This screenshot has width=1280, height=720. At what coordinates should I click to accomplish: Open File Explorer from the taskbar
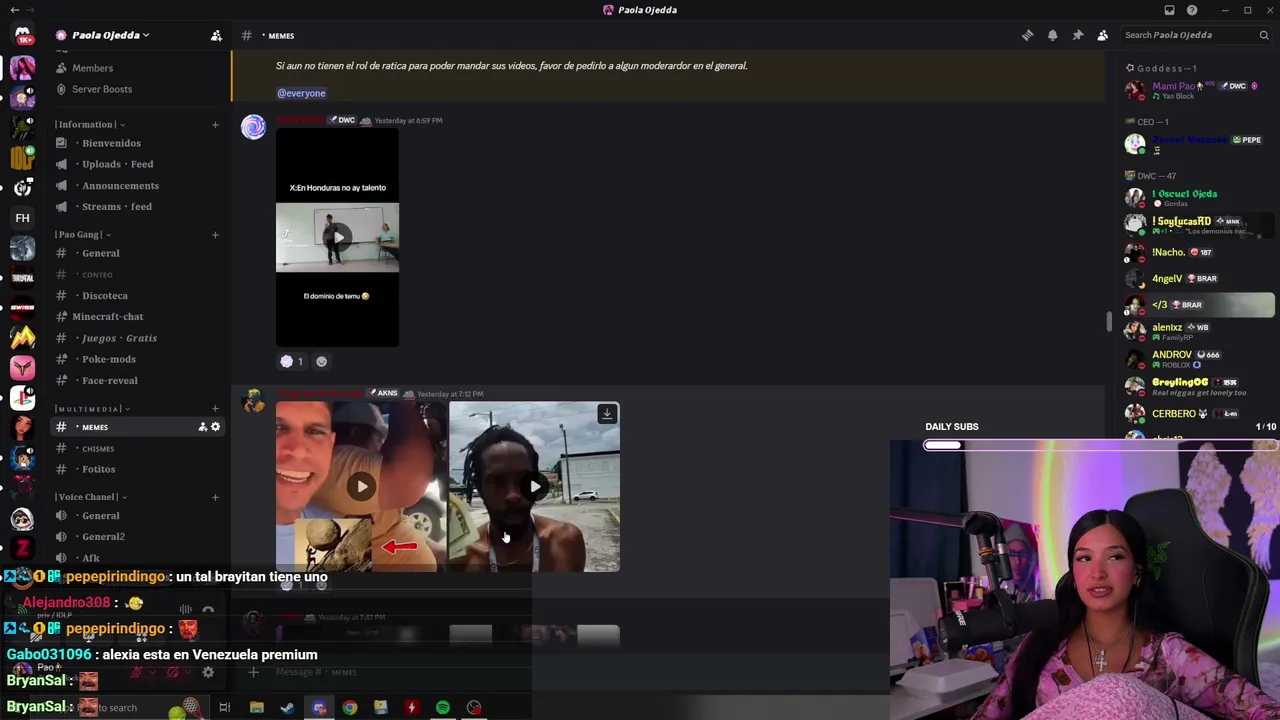pyautogui.click(x=256, y=708)
